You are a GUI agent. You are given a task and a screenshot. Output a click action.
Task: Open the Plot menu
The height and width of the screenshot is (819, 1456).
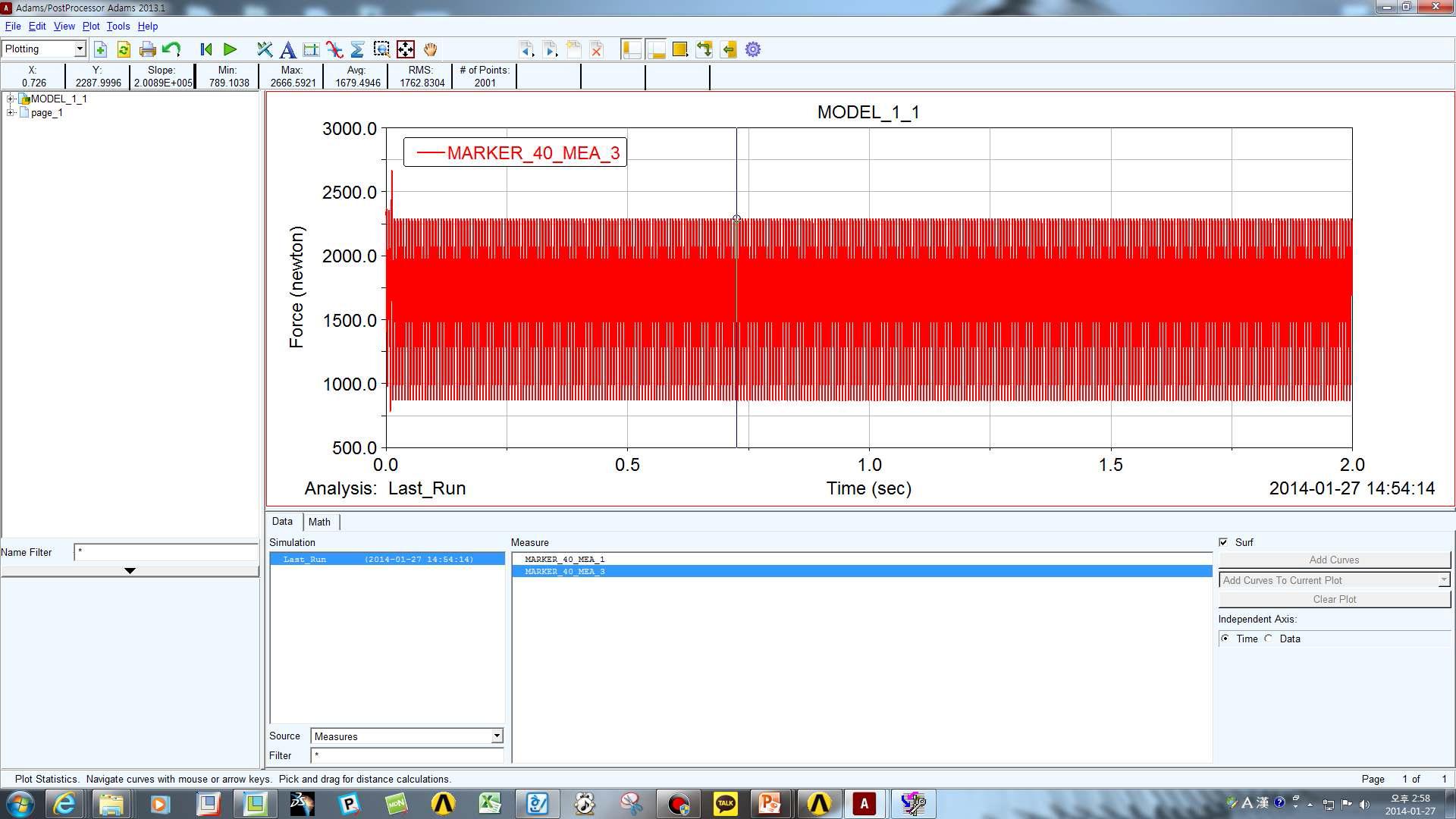(91, 26)
